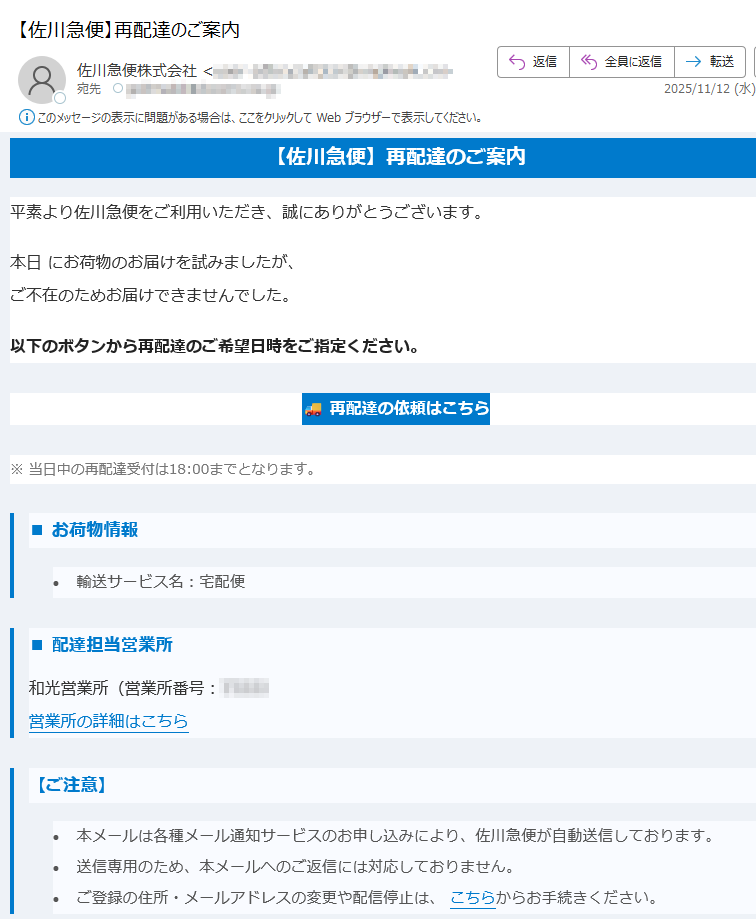Image resolution: width=756 pixels, height=919 pixels.
Task: Click the recipient presence circle after 宛先
Action: 118,89
